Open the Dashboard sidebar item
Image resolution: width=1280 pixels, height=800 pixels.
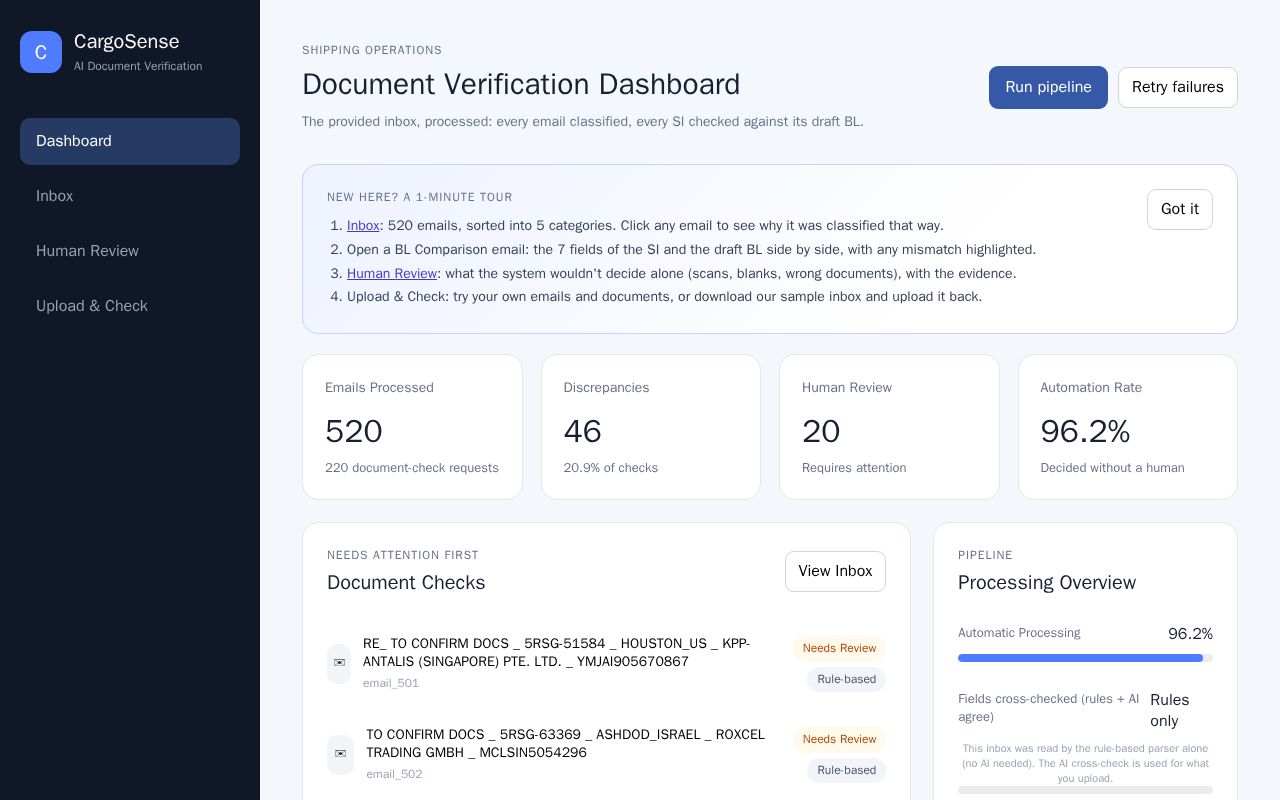[130, 141]
